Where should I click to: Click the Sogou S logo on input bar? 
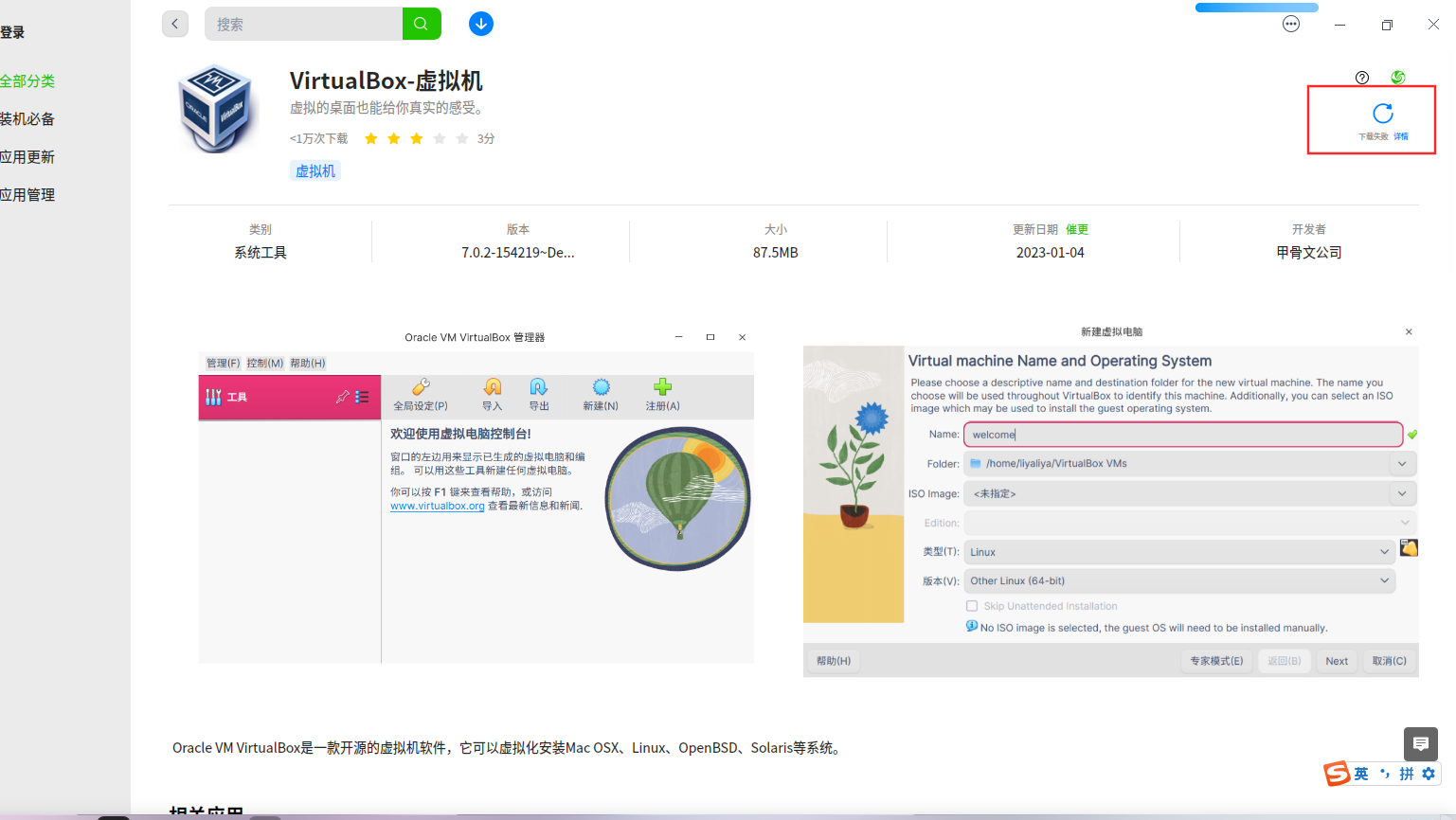pos(1338,774)
